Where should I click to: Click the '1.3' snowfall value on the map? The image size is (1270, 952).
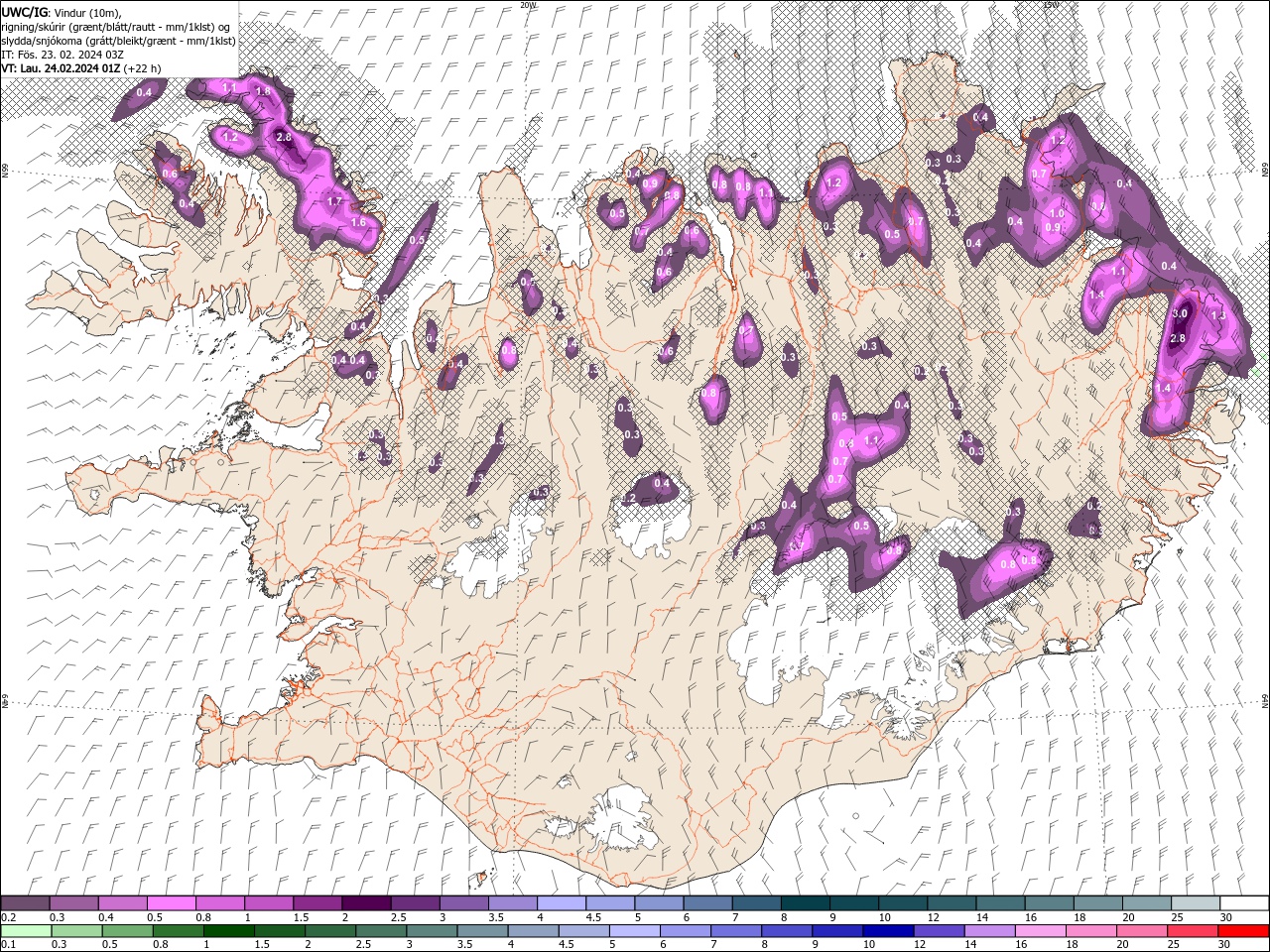pyautogui.click(x=1219, y=314)
